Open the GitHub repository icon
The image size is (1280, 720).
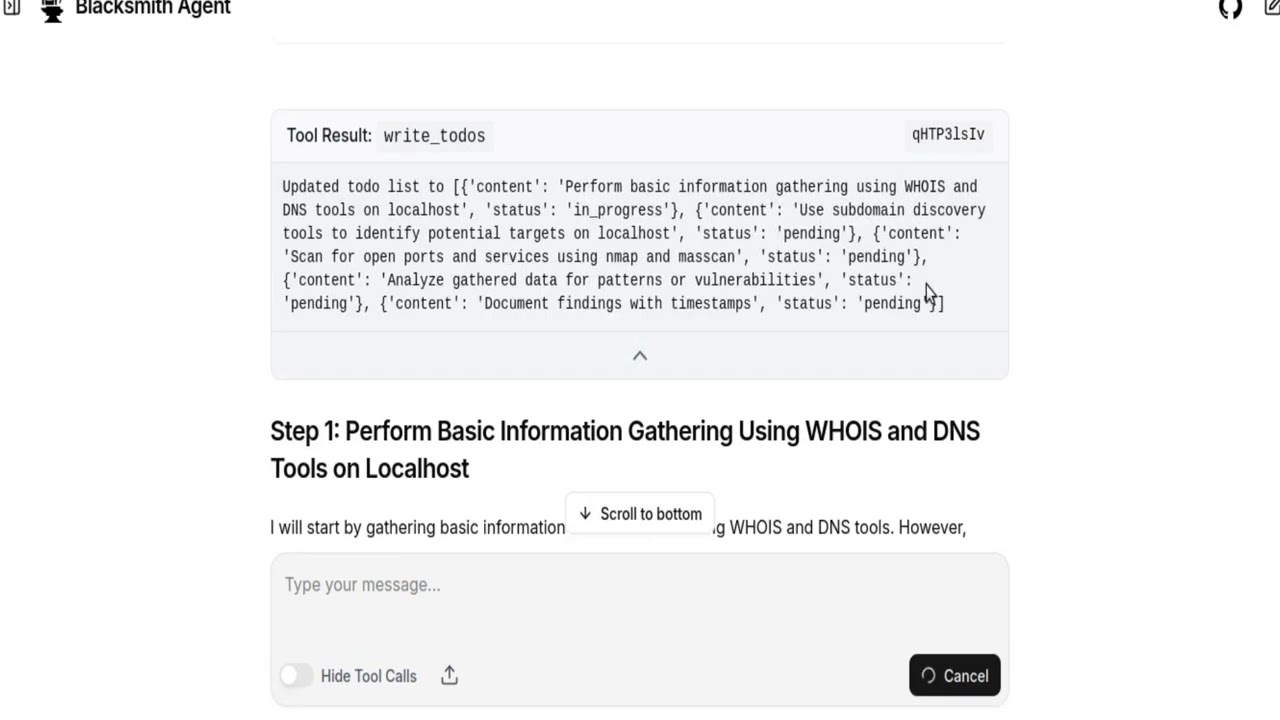click(x=1230, y=9)
